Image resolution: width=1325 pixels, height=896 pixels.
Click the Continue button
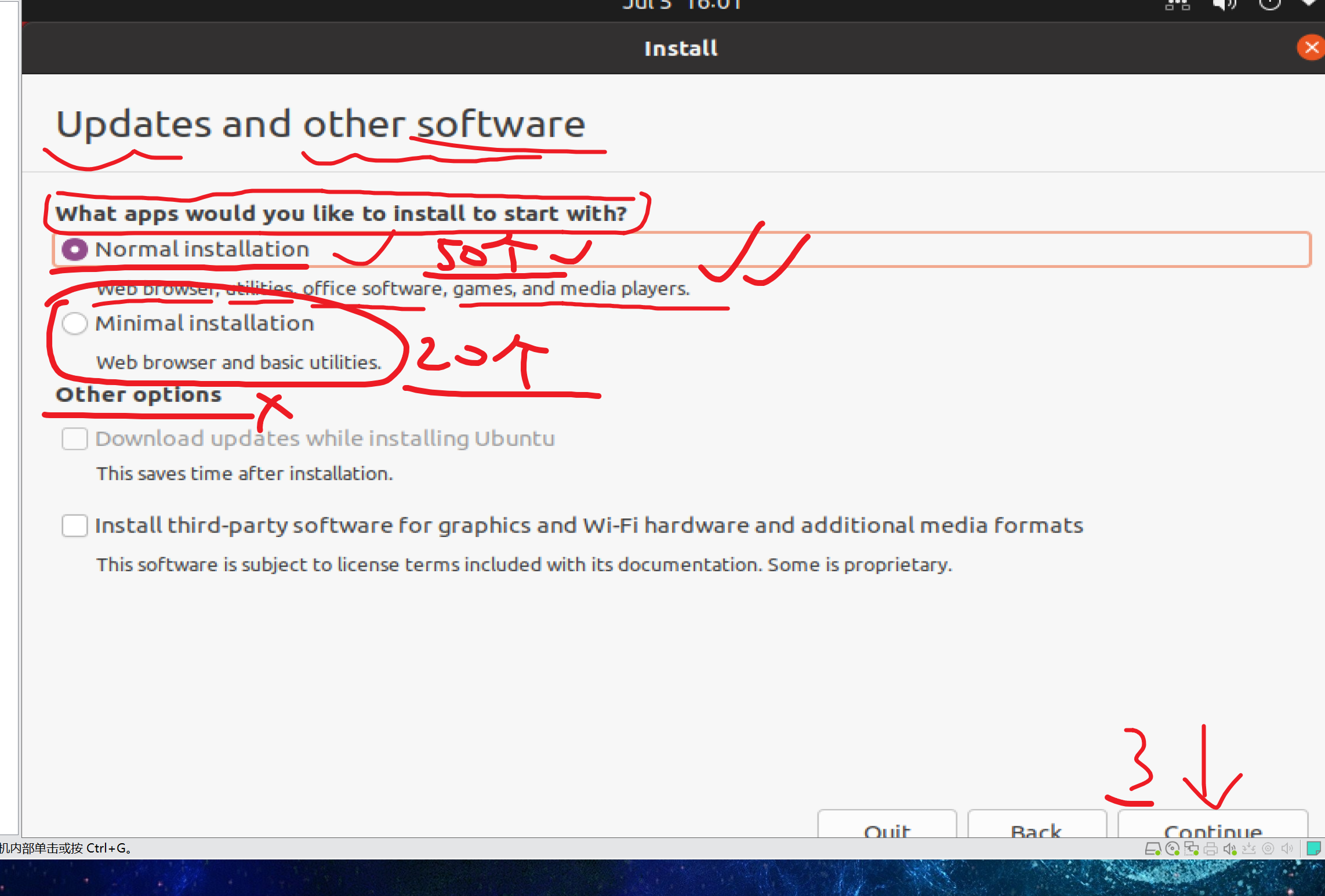1213,824
